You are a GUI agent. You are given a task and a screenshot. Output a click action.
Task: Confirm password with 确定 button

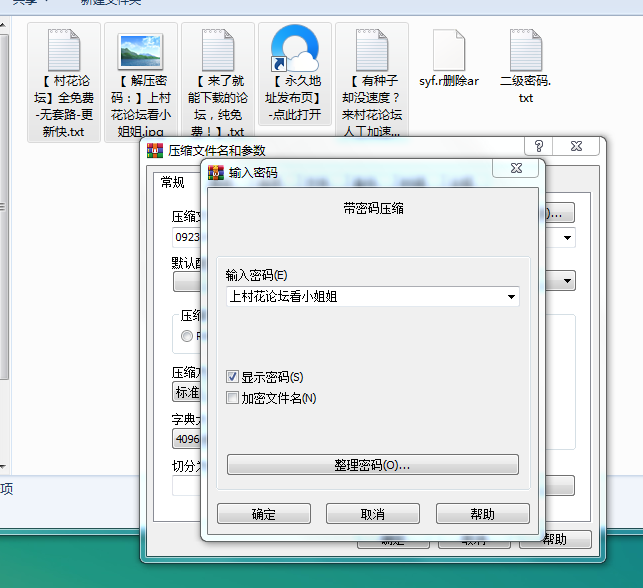(263, 514)
